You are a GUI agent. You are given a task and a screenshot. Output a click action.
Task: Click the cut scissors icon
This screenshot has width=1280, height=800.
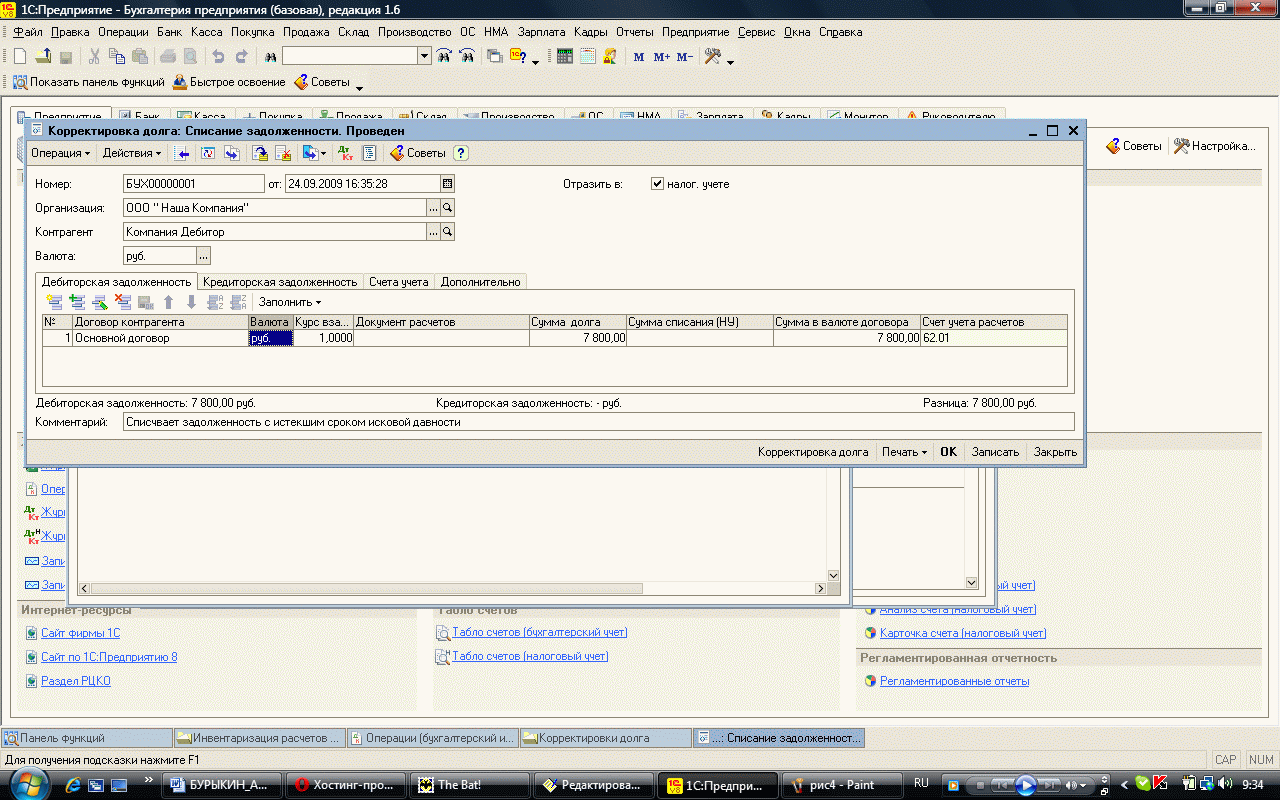pyautogui.click(x=94, y=57)
